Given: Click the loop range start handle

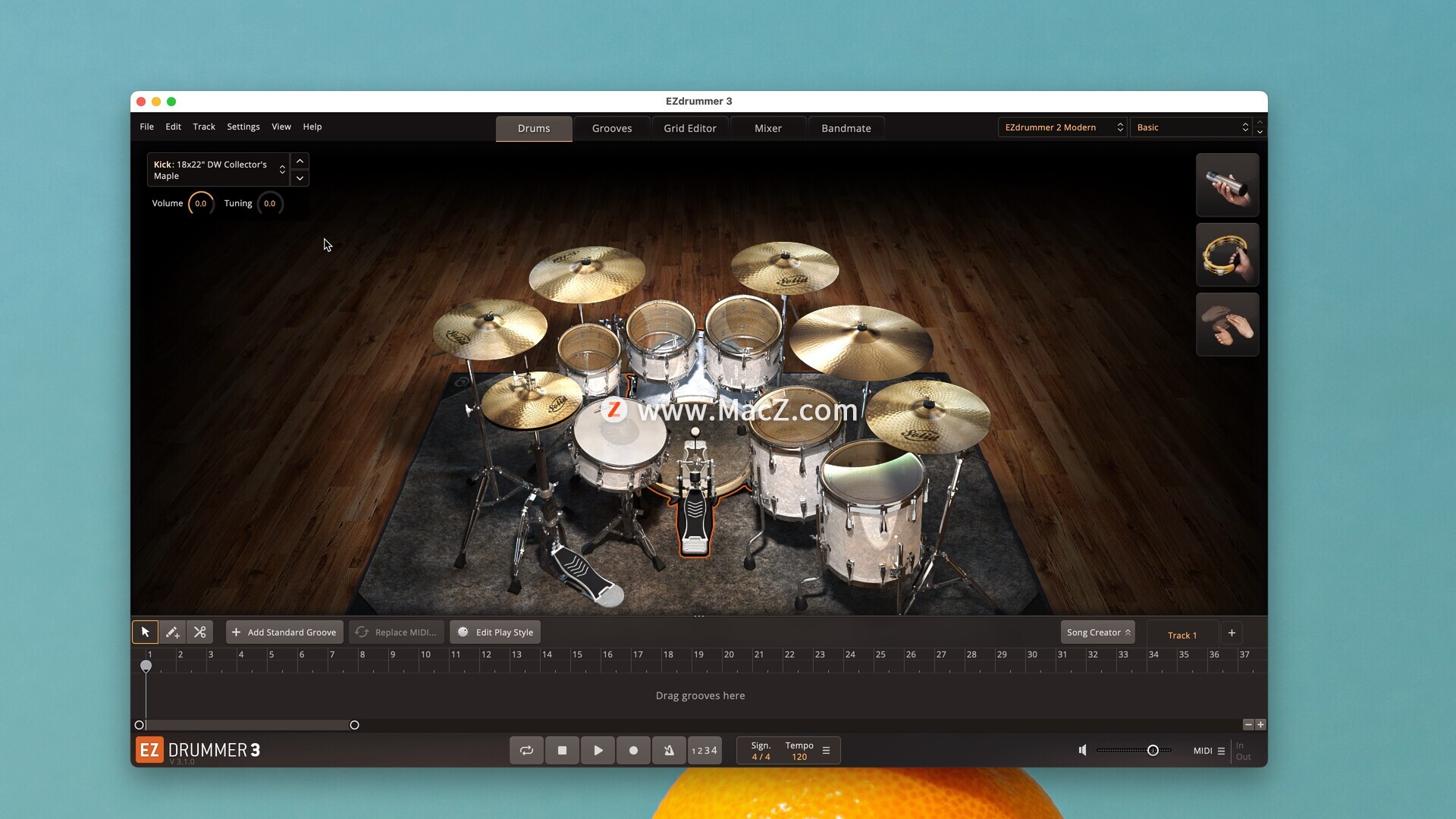Looking at the screenshot, I should [140, 725].
